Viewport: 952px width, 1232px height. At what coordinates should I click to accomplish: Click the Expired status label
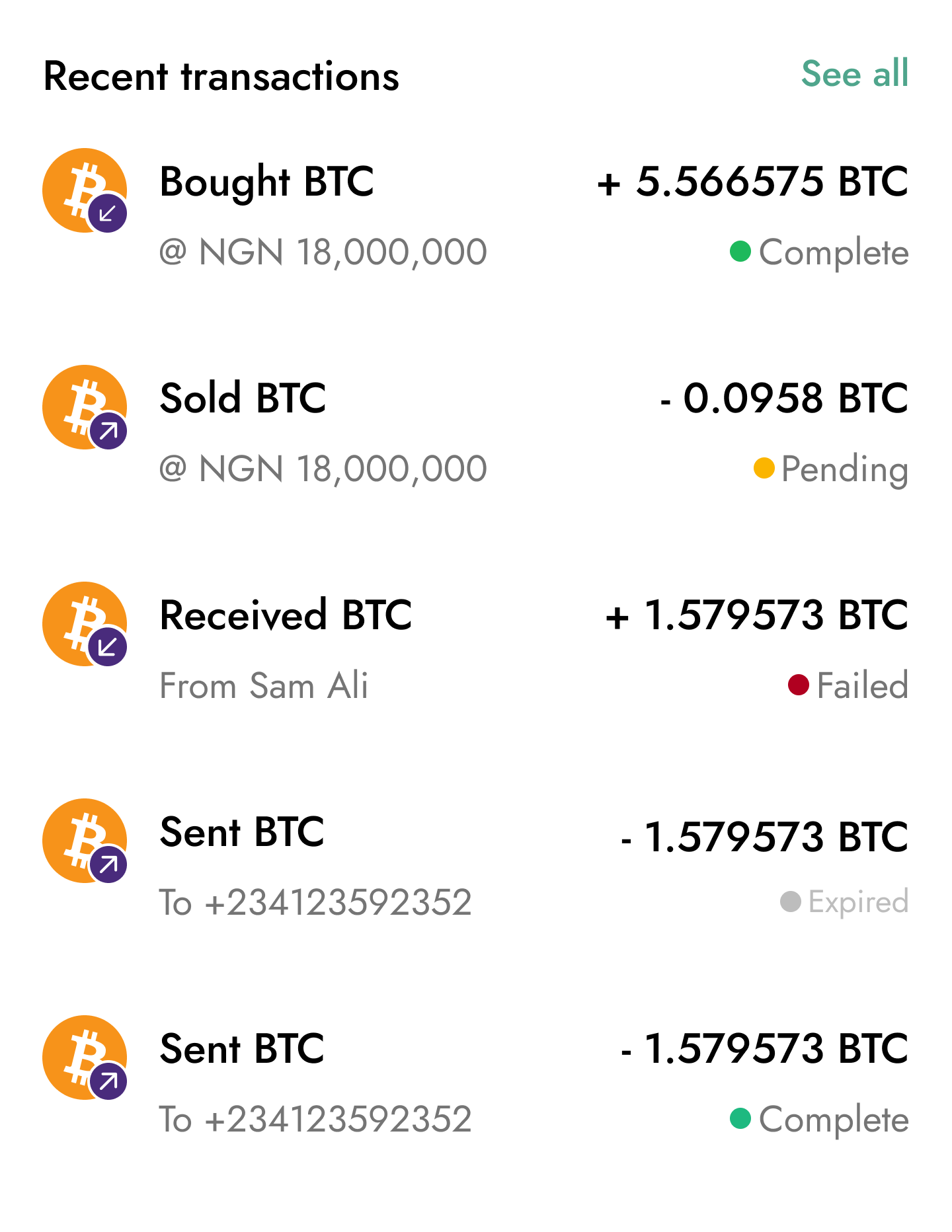(857, 902)
